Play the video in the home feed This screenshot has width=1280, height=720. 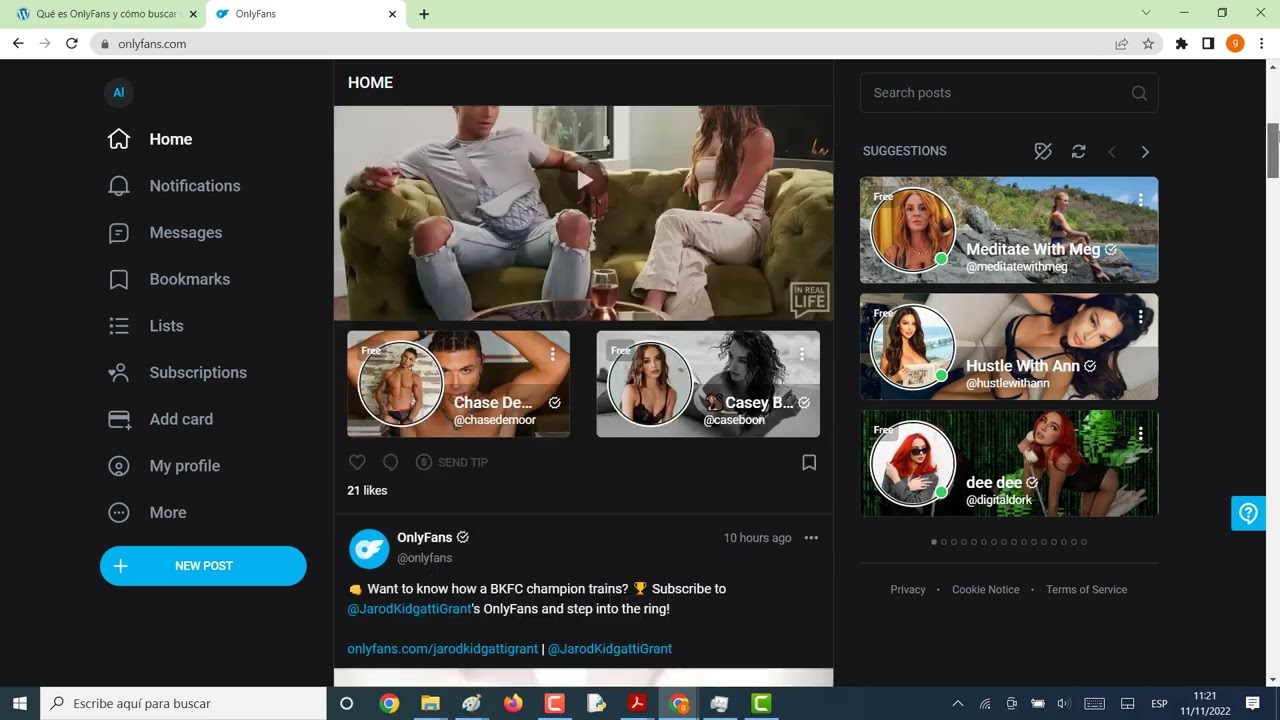[584, 180]
